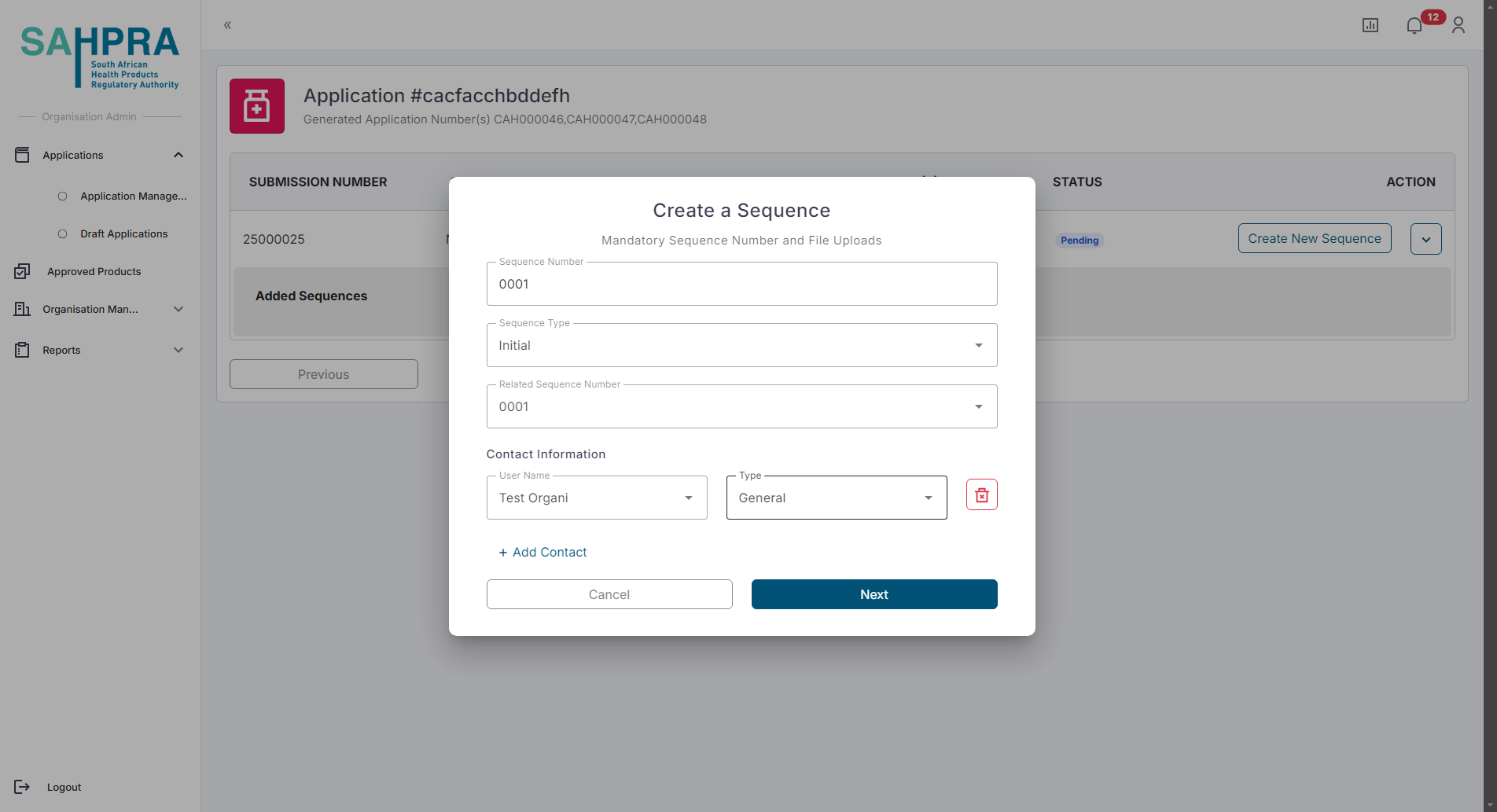The image size is (1497, 812).
Task: Select Draft Applications radio item
Action: click(x=63, y=234)
